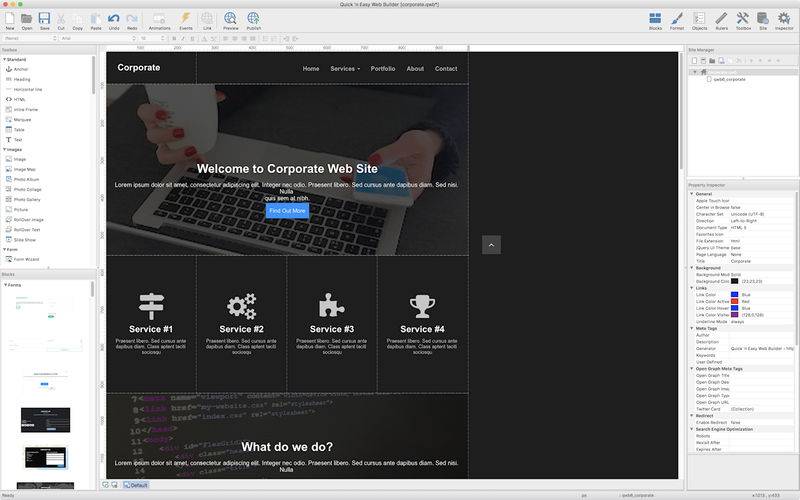Image resolution: width=800 pixels, height=500 pixels.
Task: Click the Save floppy disk icon
Action: click(x=46, y=19)
